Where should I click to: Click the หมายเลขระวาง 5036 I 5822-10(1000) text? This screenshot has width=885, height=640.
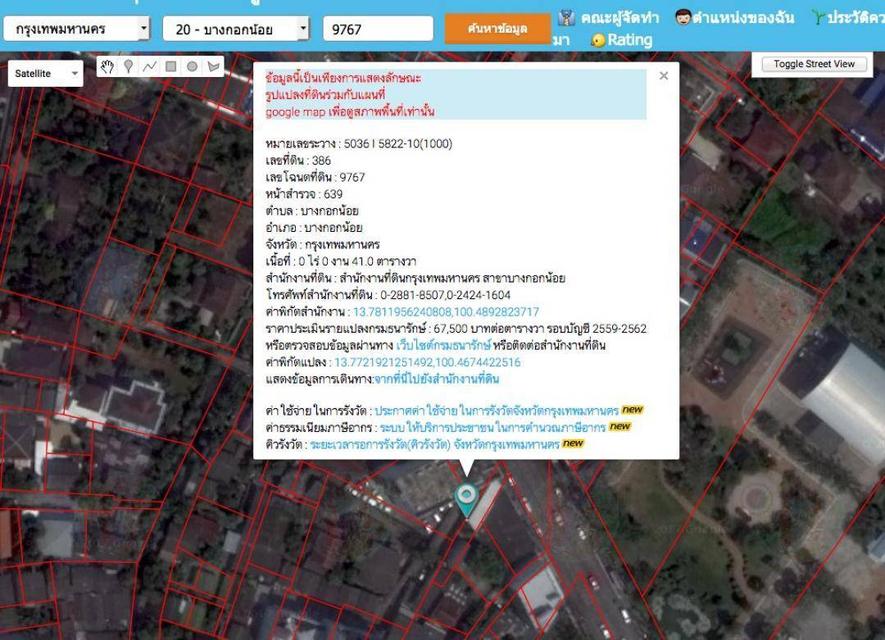point(359,144)
